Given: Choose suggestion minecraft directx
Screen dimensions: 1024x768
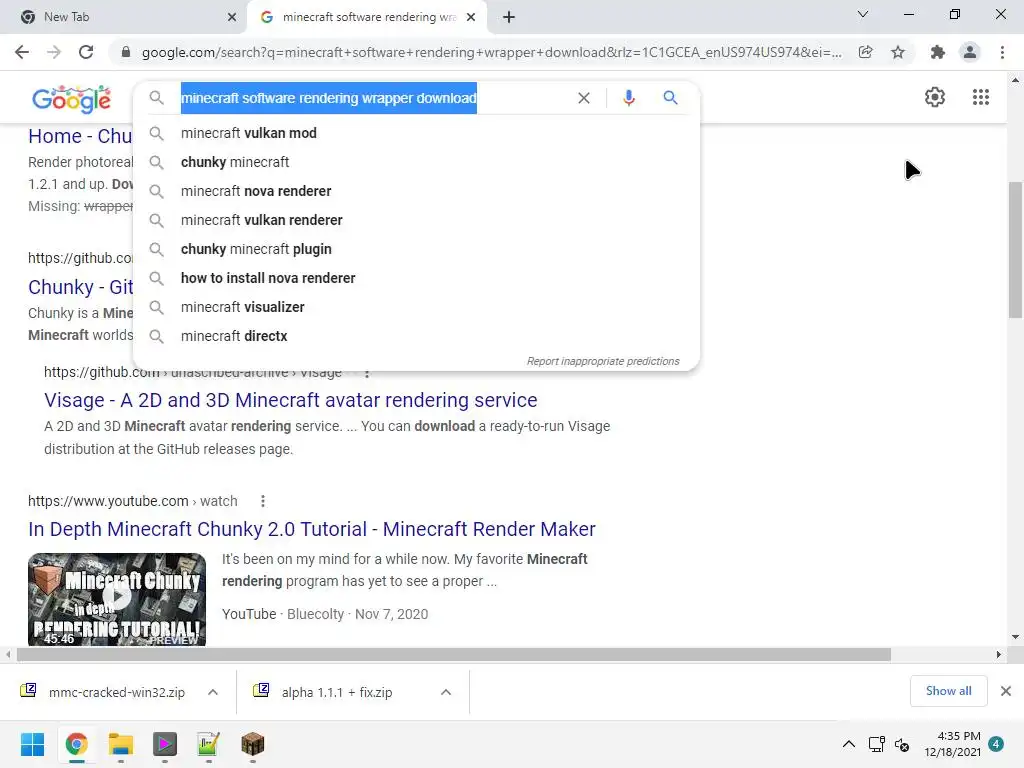Looking at the screenshot, I should click(416, 336).
